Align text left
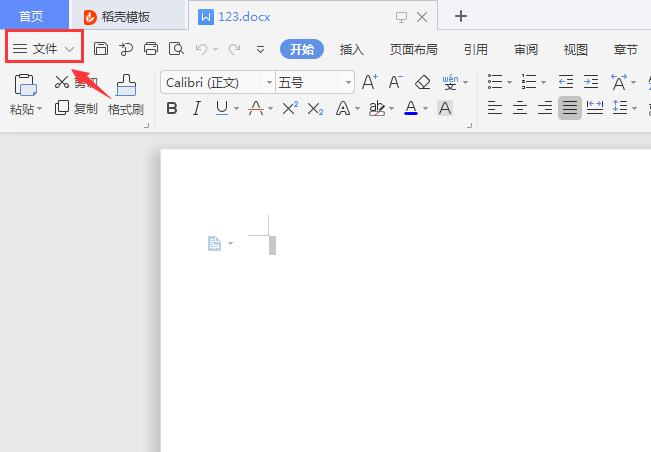 [495, 108]
